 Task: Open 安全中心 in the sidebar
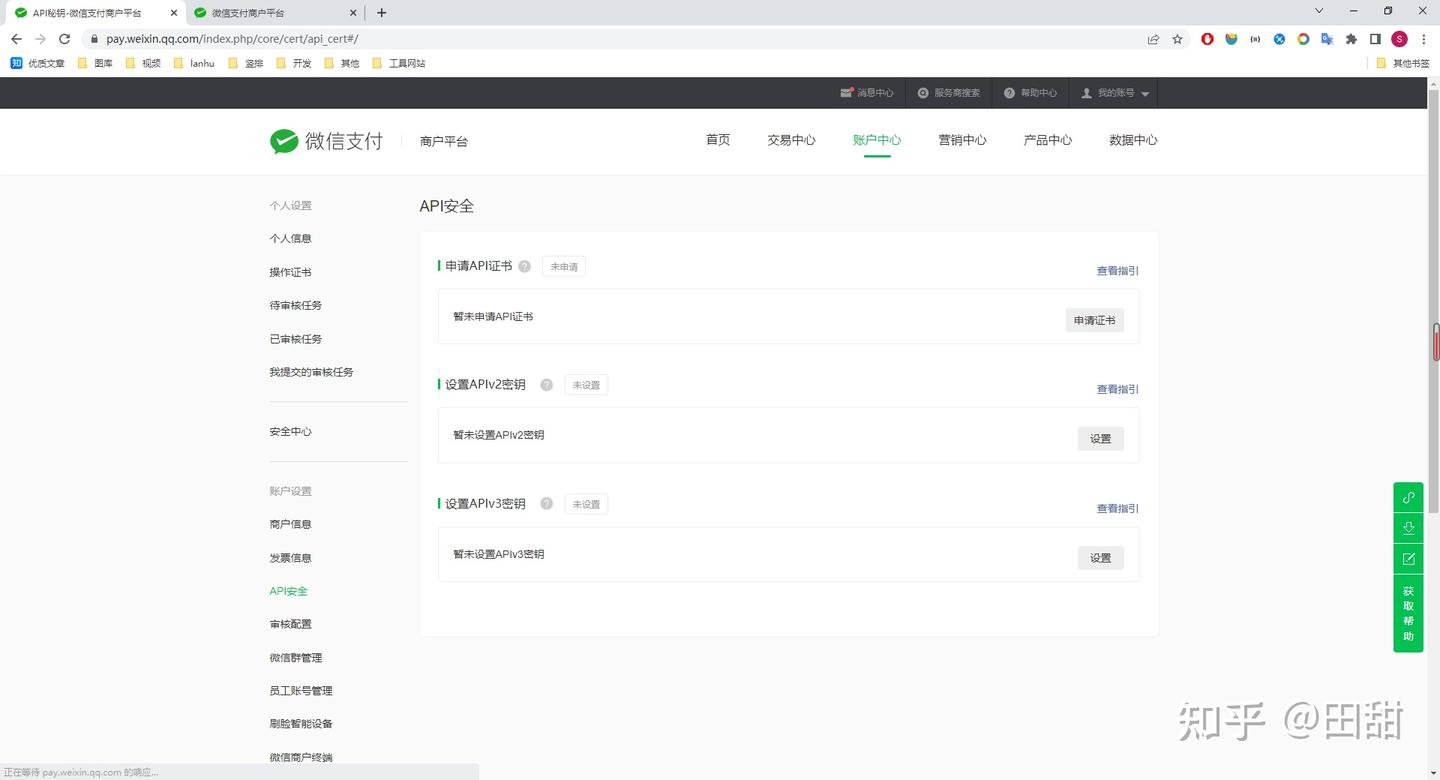(x=290, y=431)
